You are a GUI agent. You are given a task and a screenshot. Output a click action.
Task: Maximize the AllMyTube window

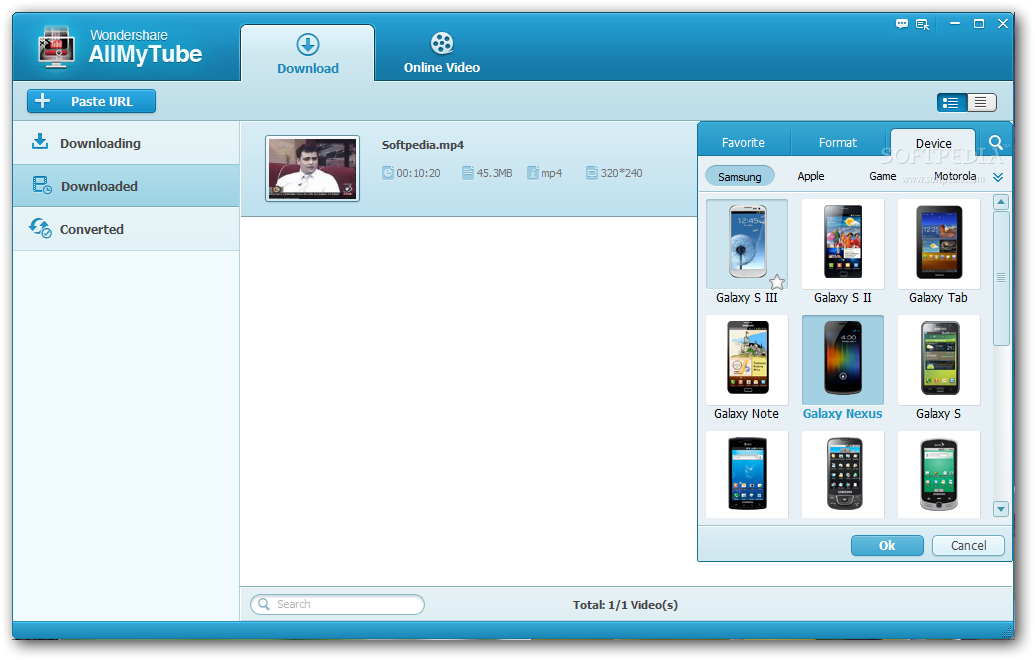point(979,23)
